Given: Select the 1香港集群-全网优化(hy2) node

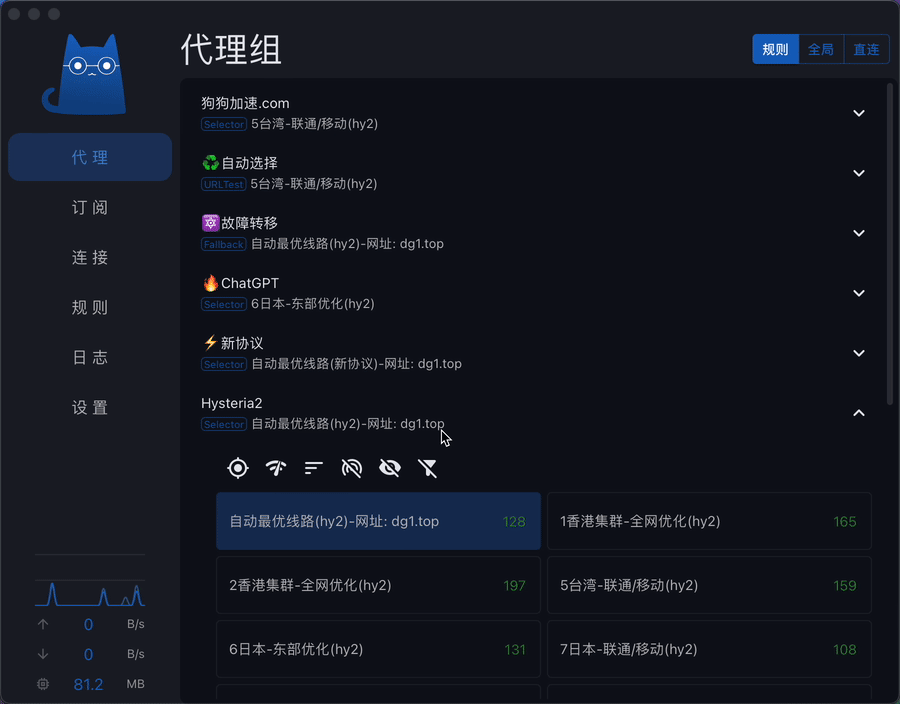Looking at the screenshot, I should click(x=708, y=521).
